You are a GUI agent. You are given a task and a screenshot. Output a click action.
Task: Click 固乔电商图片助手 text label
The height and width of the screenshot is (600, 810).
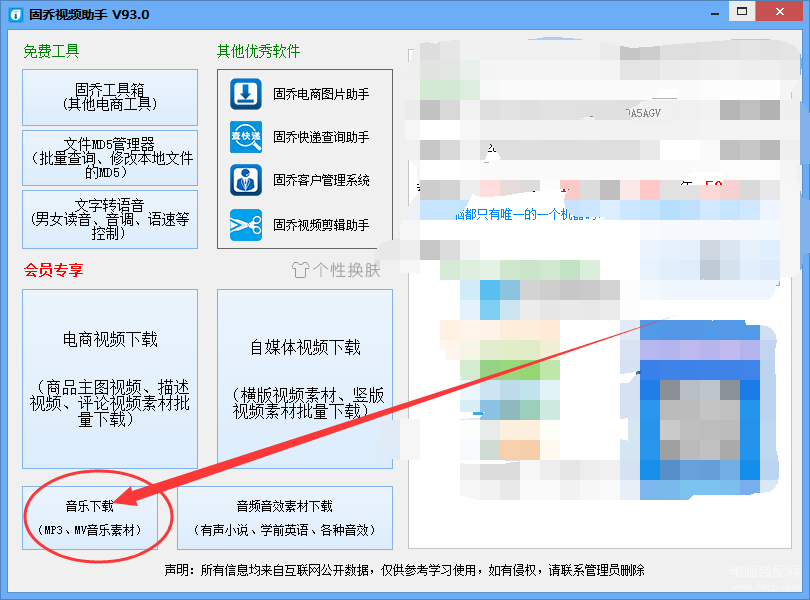click(x=321, y=94)
